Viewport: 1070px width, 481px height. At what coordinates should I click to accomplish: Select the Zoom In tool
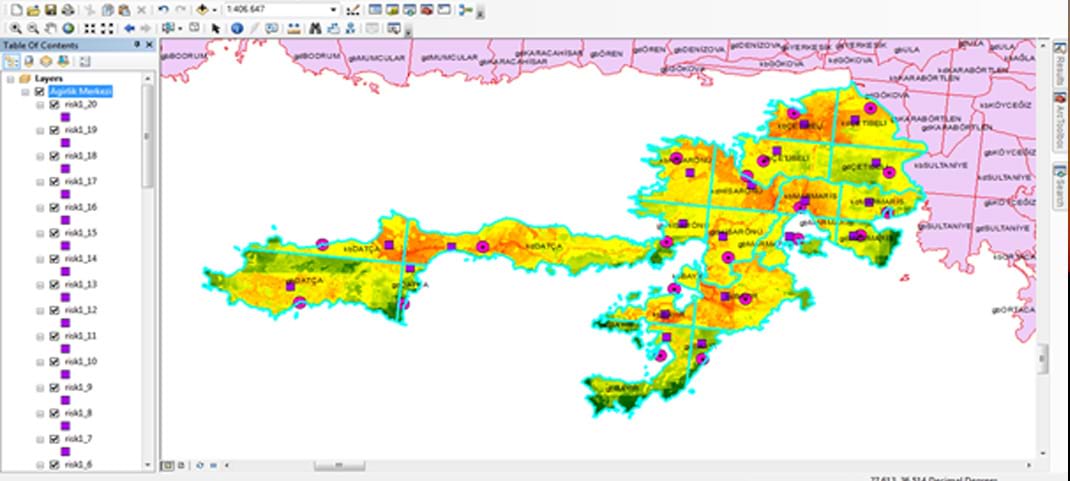pos(15,29)
